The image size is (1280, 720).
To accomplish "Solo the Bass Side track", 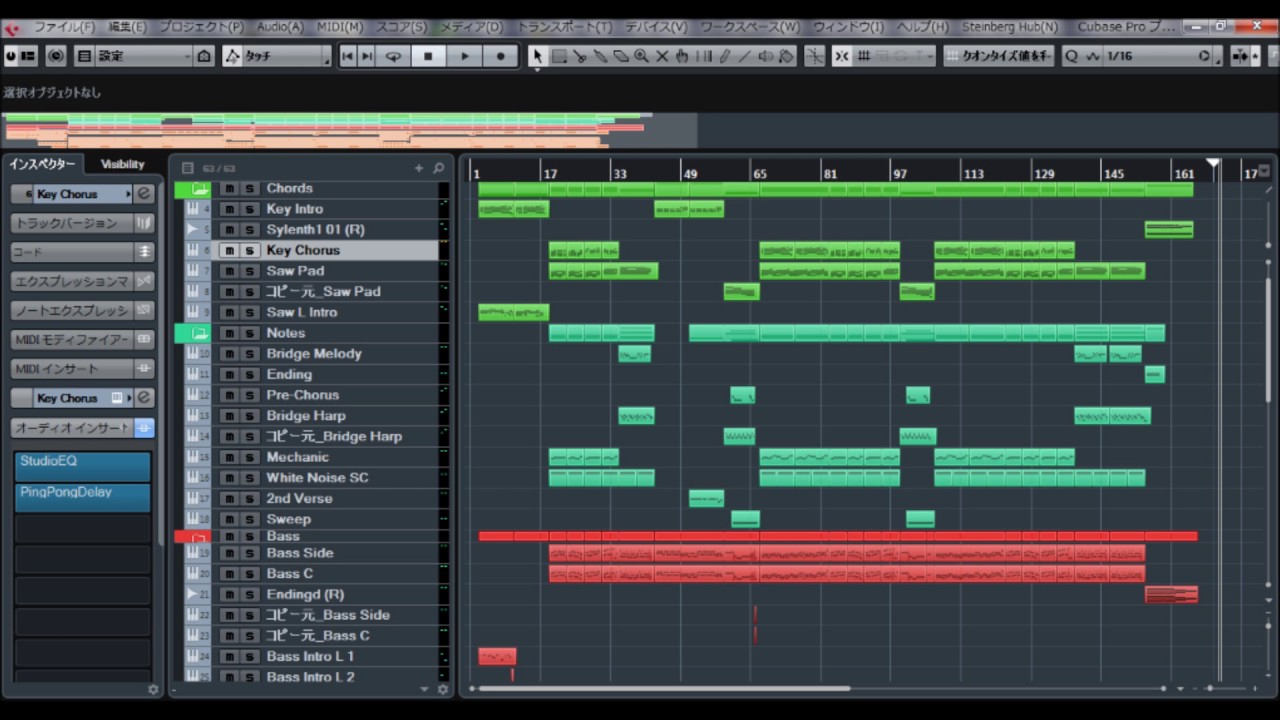I will 249,553.
